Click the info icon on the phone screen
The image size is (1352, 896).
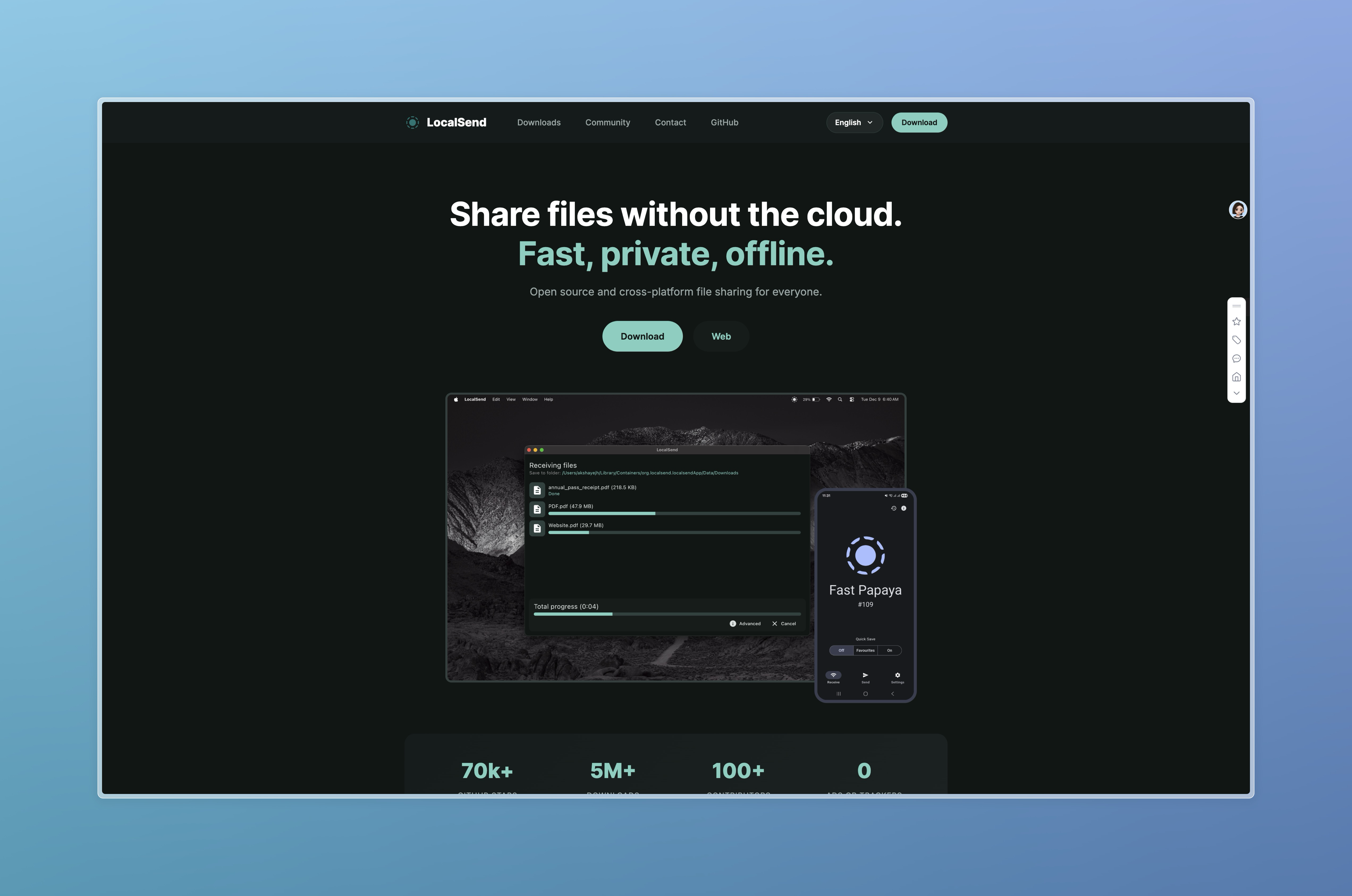[x=903, y=508]
